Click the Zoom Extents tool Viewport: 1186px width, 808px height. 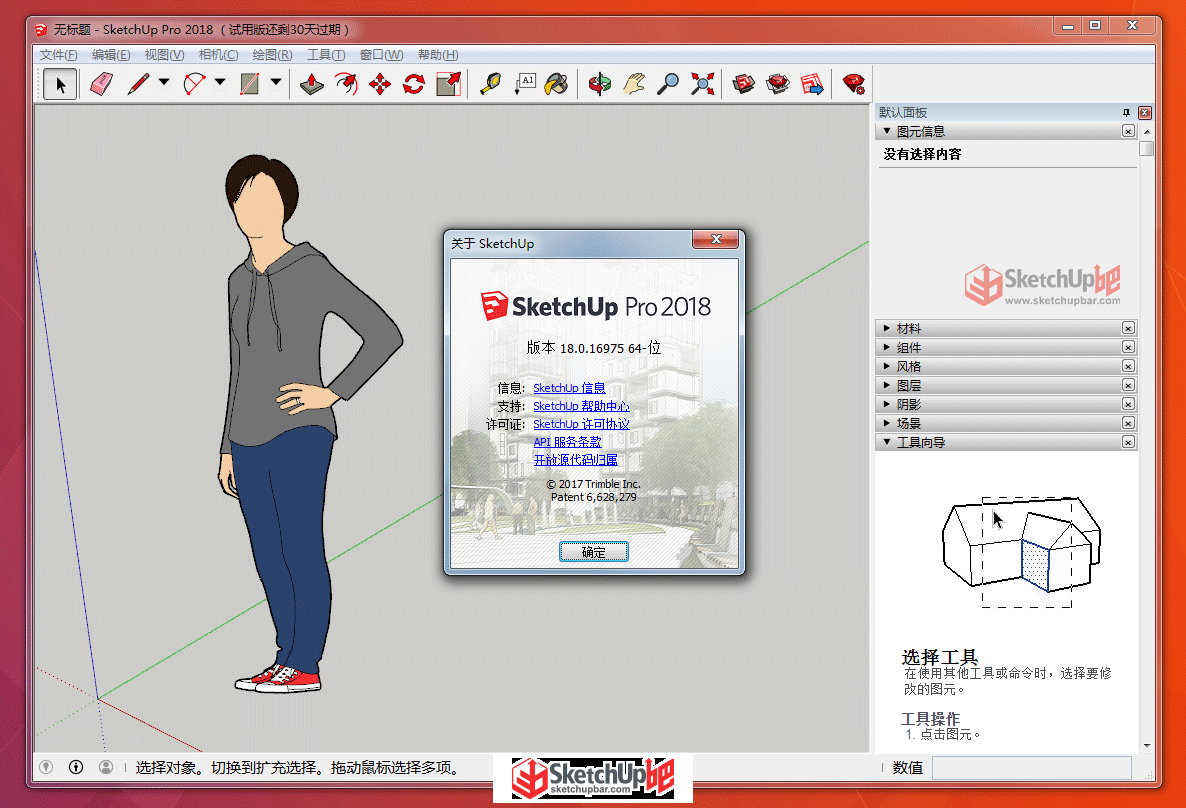702,84
